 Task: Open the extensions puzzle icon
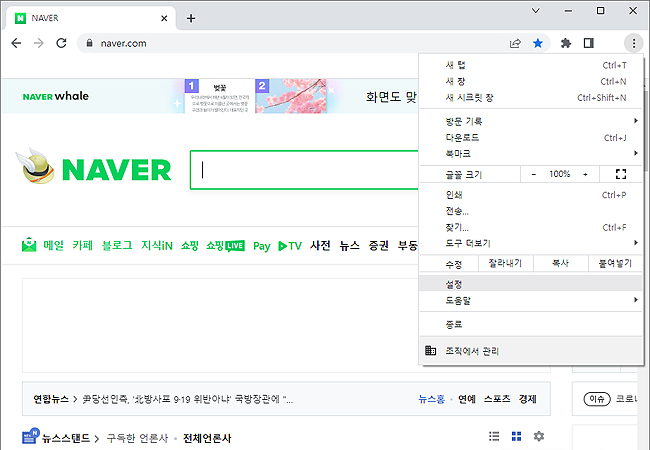click(565, 43)
